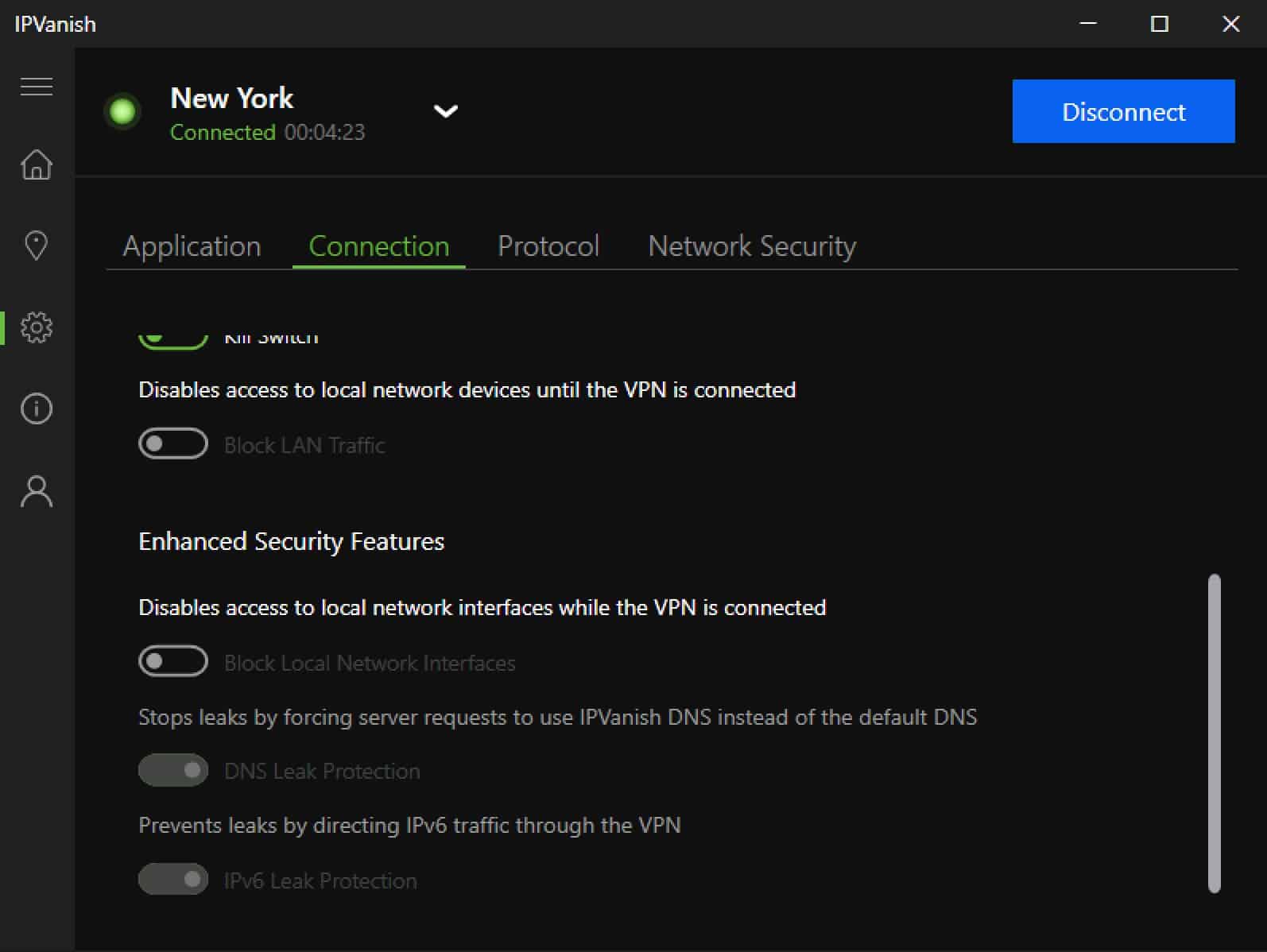The image size is (1267, 952).
Task: Switch to the Network Security tab
Action: click(x=752, y=246)
